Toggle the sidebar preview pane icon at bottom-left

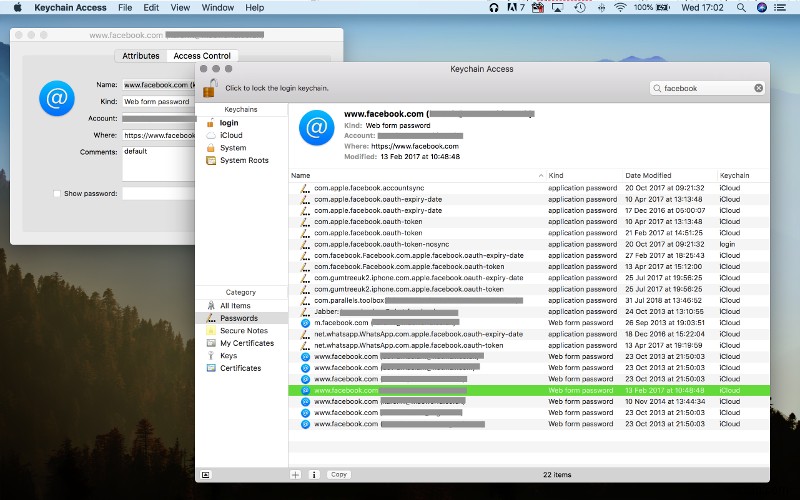click(x=205, y=474)
